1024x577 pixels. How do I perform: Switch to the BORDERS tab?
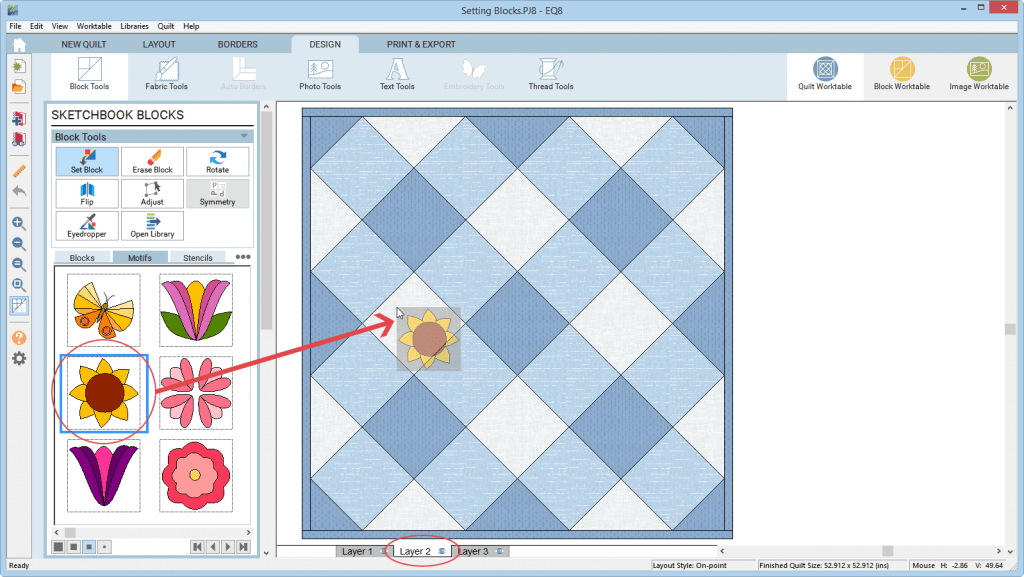[x=238, y=44]
